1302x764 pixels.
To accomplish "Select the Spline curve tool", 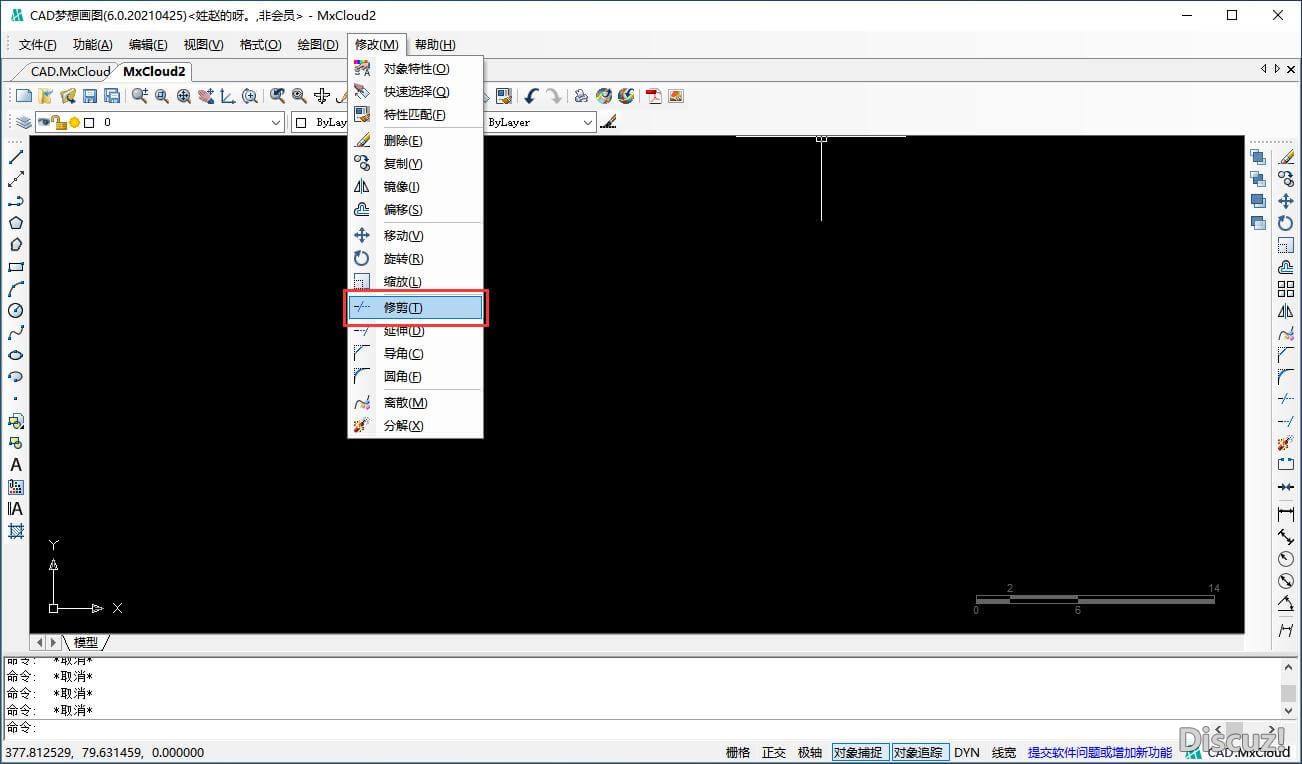I will (16, 333).
